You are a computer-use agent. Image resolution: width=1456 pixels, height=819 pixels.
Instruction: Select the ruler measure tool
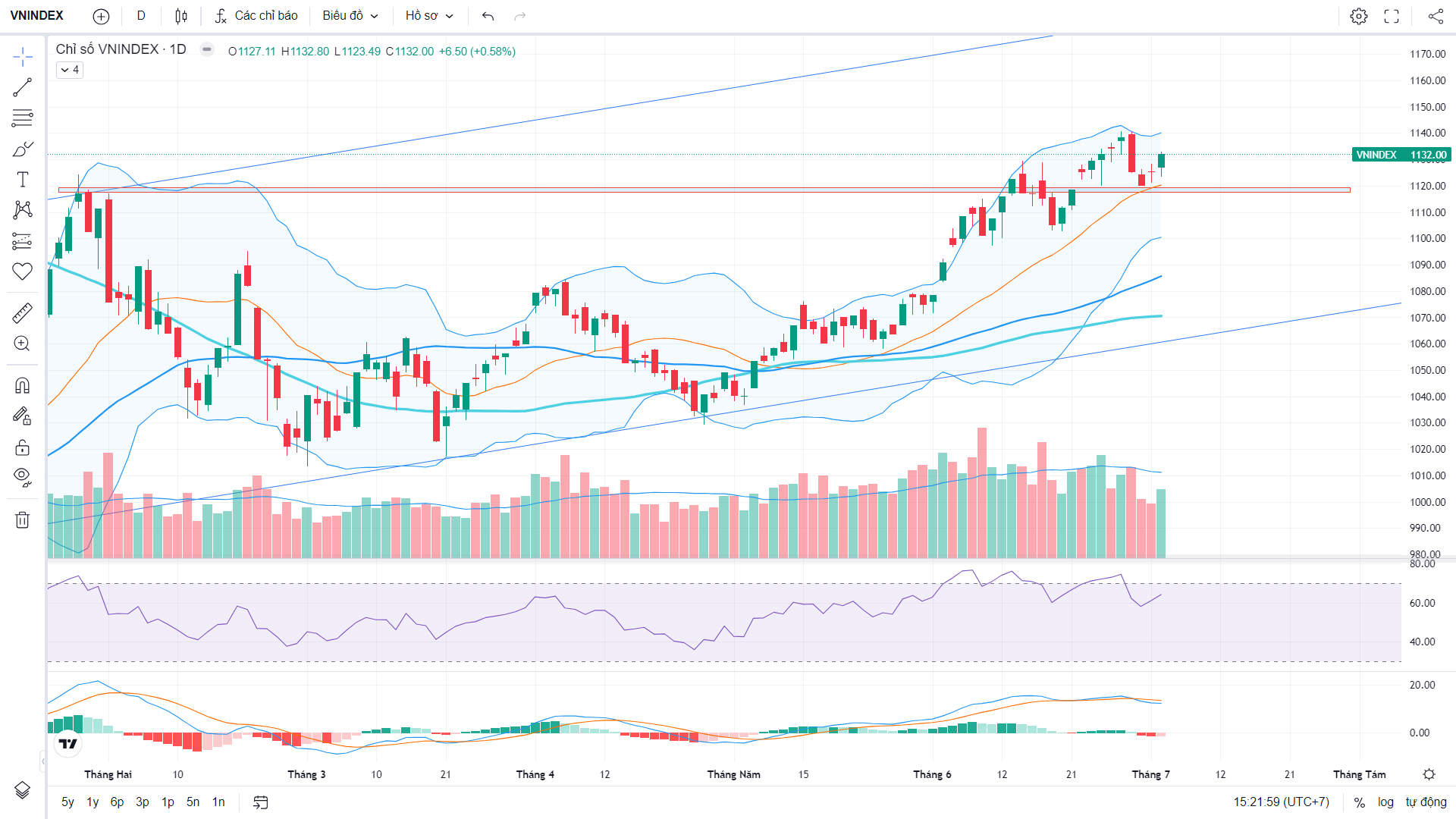23,312
